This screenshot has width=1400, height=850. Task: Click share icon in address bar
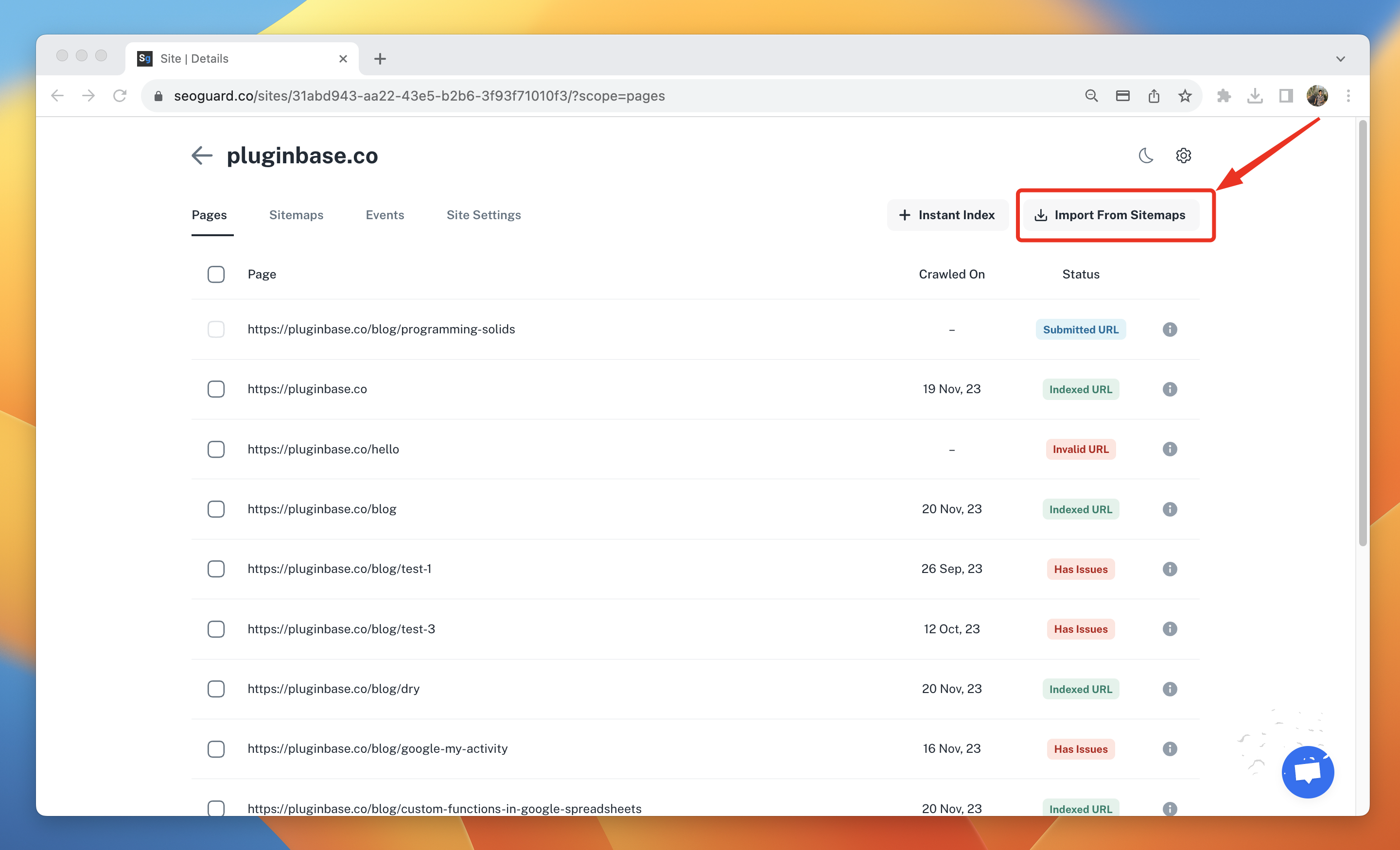1154,96
